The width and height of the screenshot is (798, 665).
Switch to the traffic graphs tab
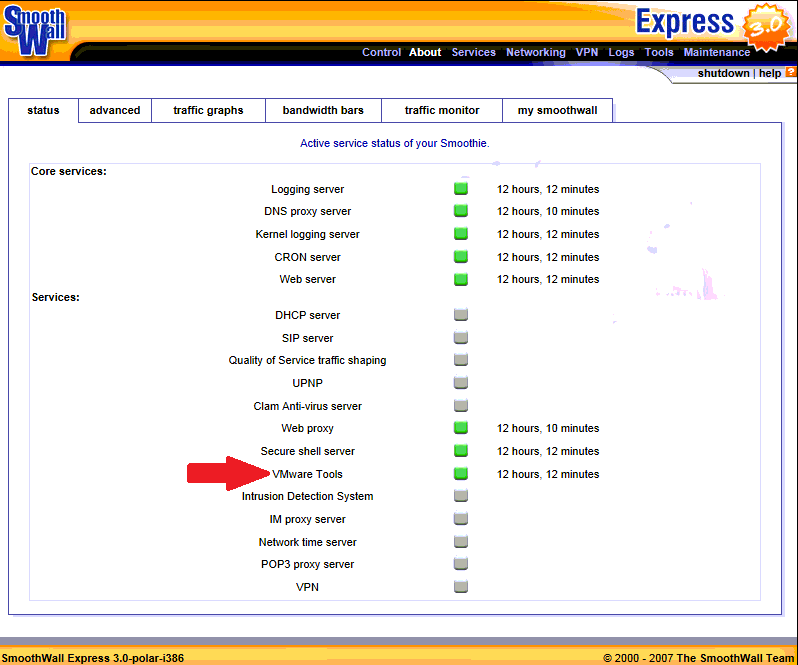tap(208, 110)
